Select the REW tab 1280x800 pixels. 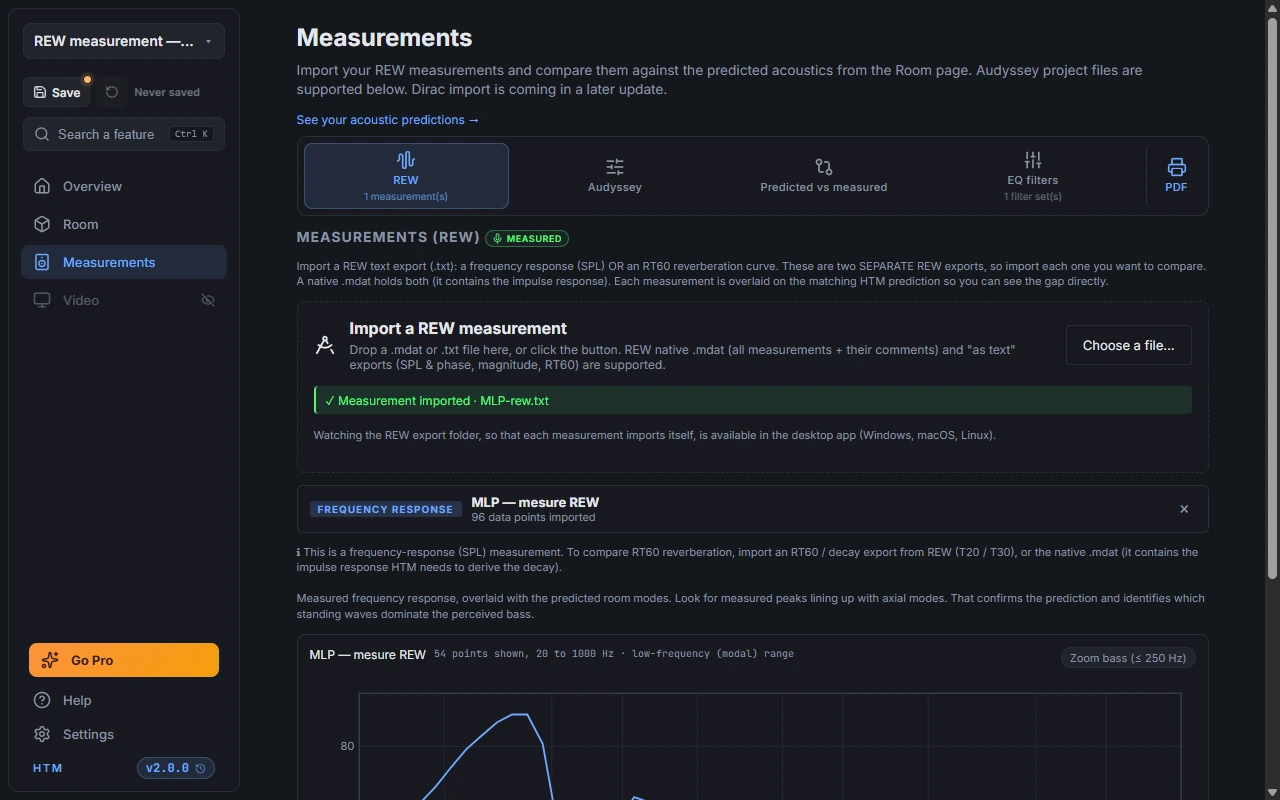tap(406, 176)
